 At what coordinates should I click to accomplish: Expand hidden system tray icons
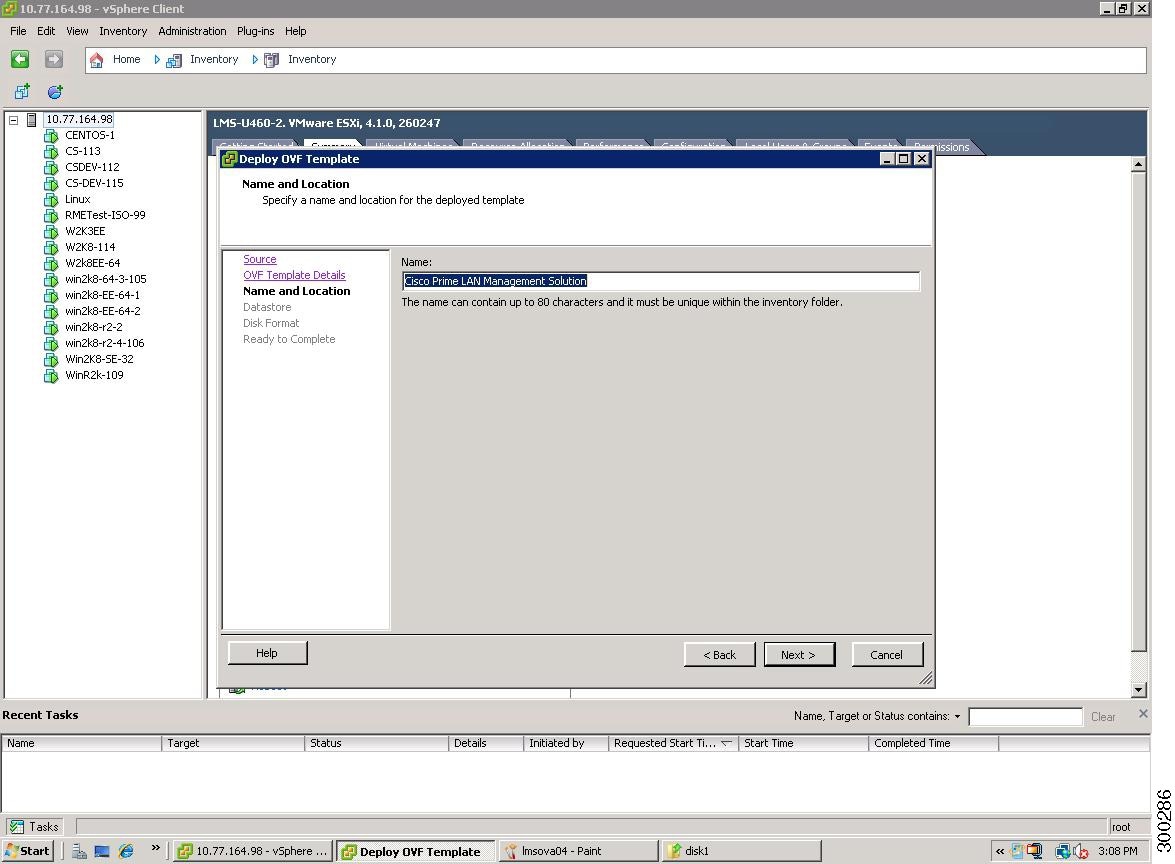(x=1000, y=851)
